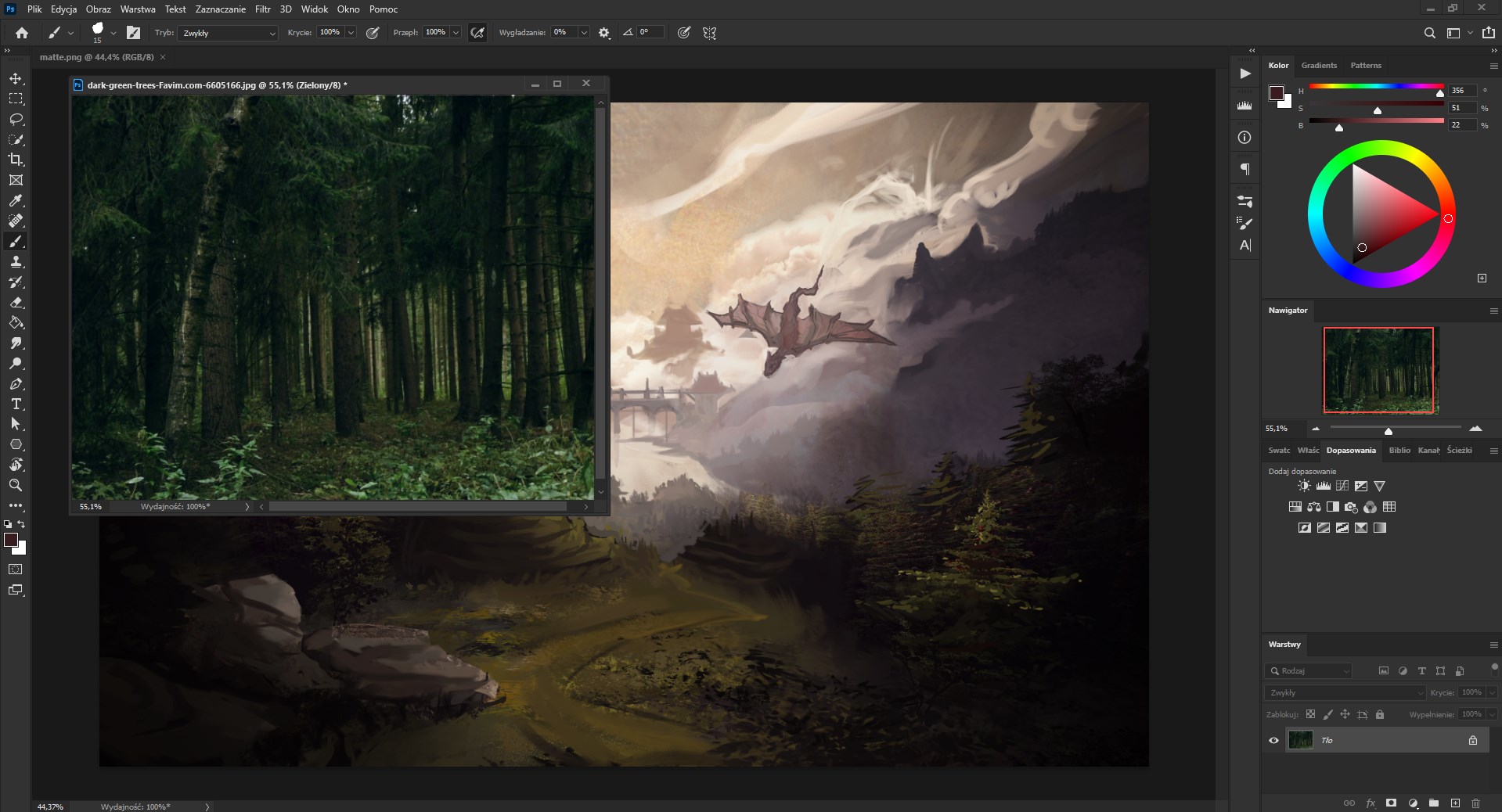This screenshot has height=812, width=1502.
Task: Switch to the Patterns tab
Action: [1366, 66]
